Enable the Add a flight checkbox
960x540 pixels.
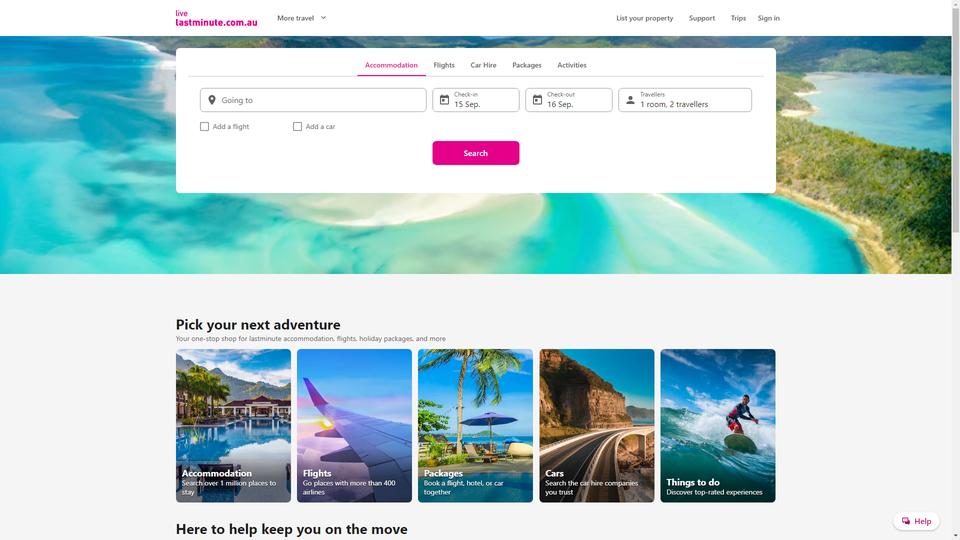tap(204, 127)
